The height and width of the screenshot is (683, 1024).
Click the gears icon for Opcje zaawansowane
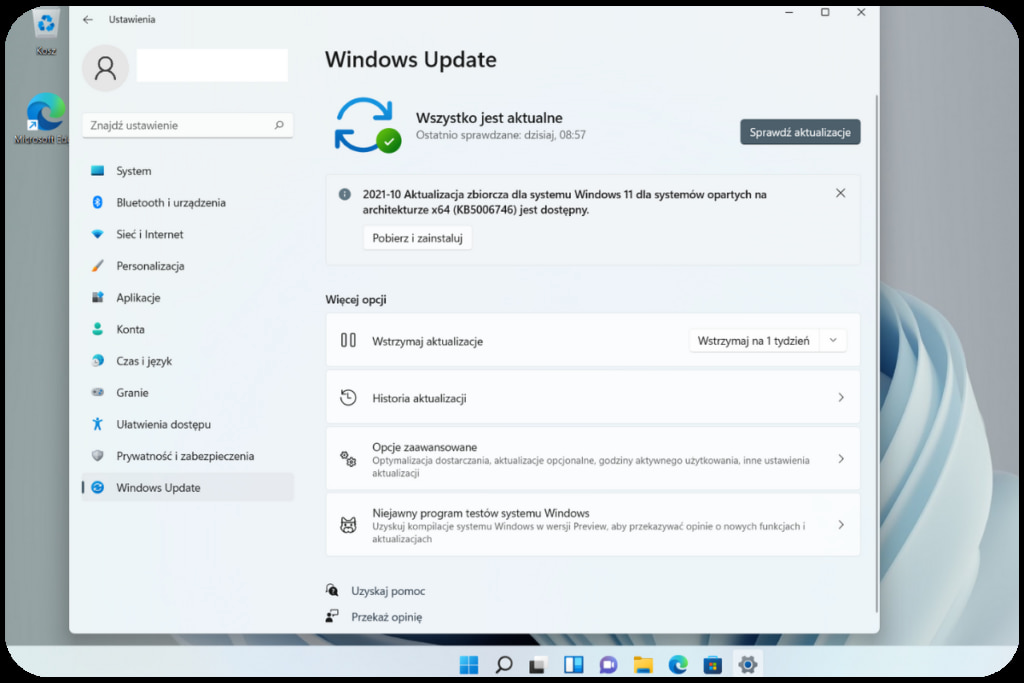click(348, 459)
